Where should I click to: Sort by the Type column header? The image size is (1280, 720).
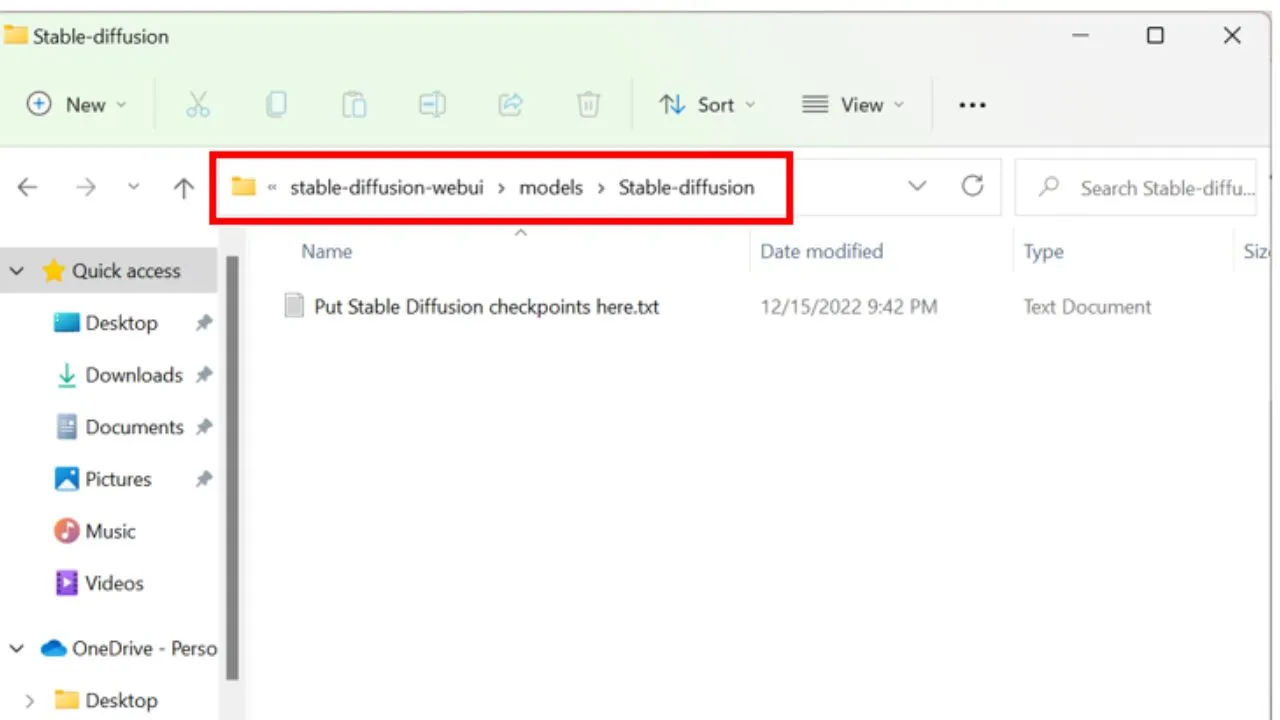tap(1043, 252)
